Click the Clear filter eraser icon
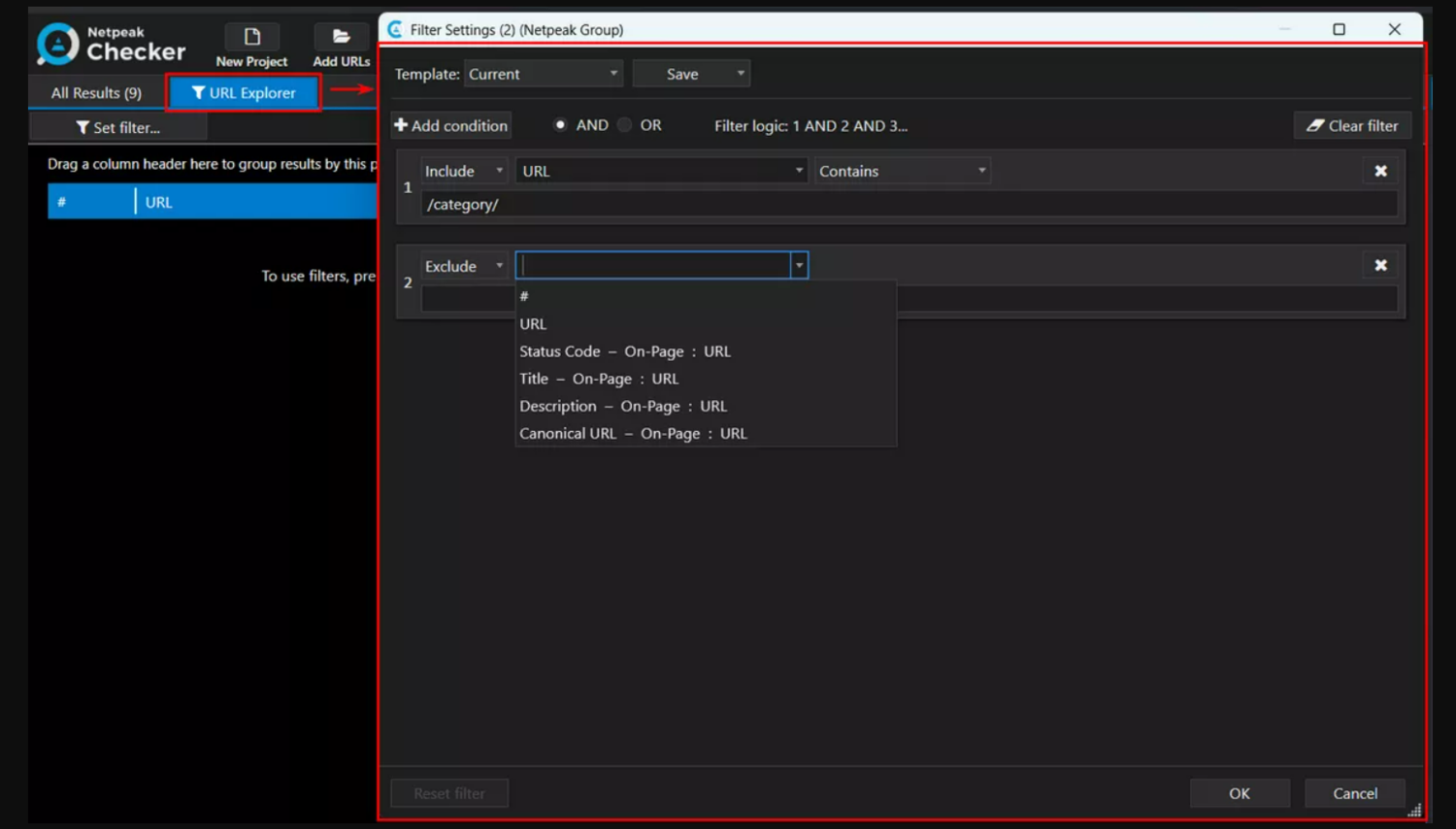Screen dimensions: 1456x829 pyautogui.click(x=1314, y=125)
